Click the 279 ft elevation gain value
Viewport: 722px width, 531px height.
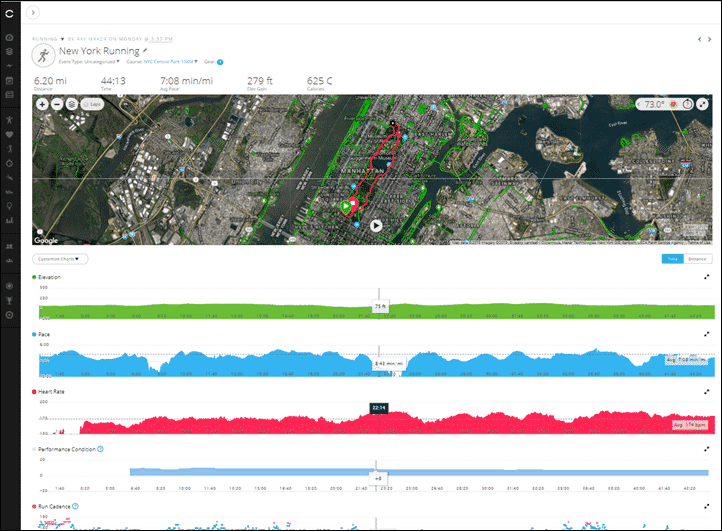260,81
